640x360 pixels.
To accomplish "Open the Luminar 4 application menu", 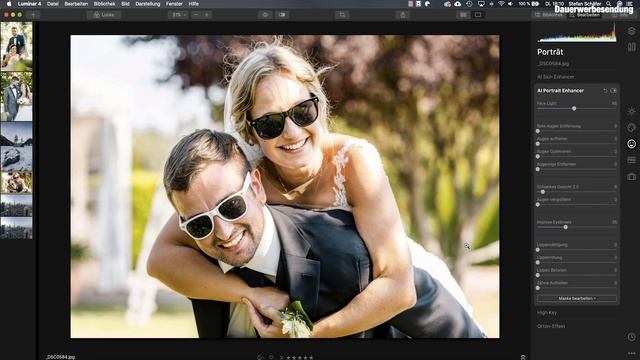I will 29,4.
